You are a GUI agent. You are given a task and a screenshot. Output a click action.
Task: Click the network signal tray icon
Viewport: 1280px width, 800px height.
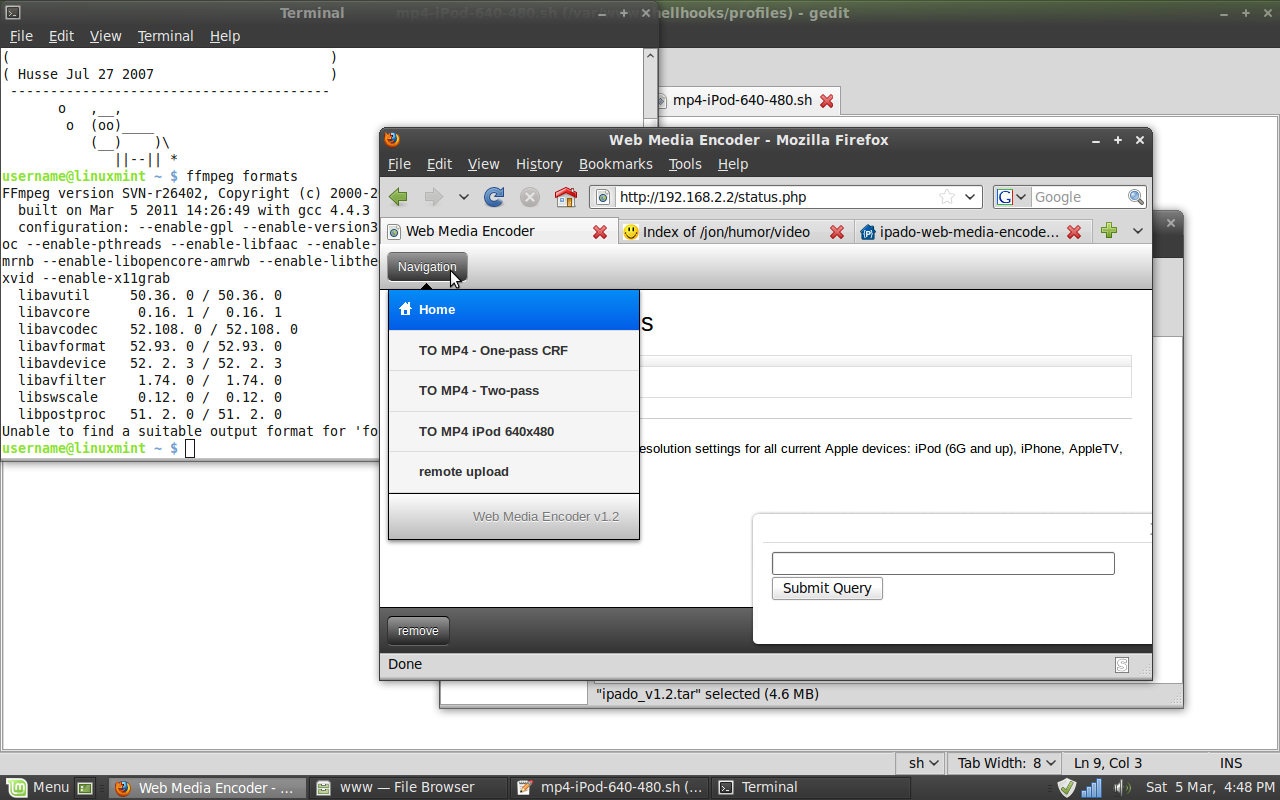1092,787
